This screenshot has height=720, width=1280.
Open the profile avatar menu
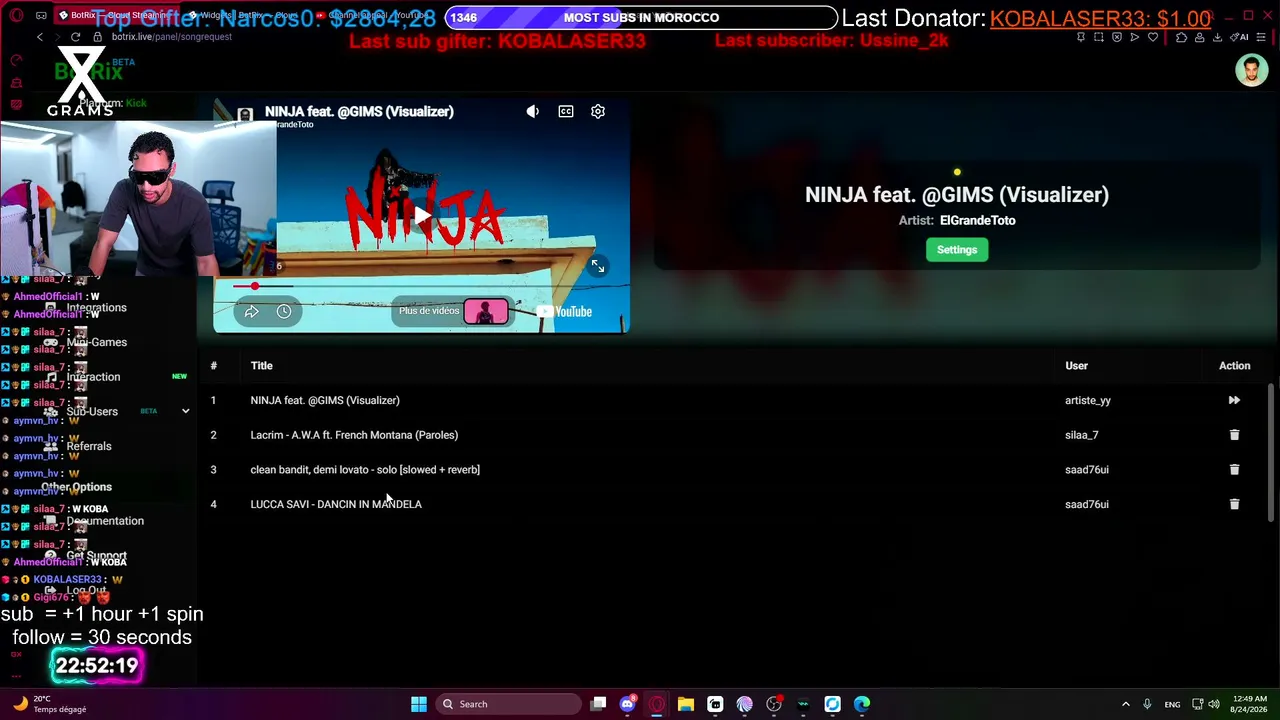1251,70
